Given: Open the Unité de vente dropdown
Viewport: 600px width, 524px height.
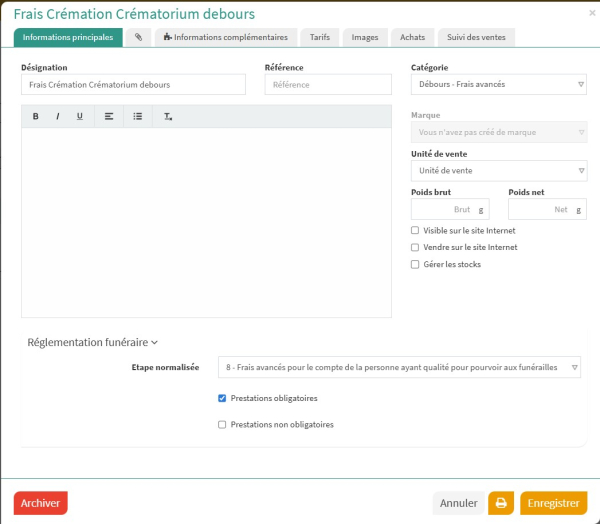Looking at the screenshot, I should pyautogui.click(x=499, y=171).
